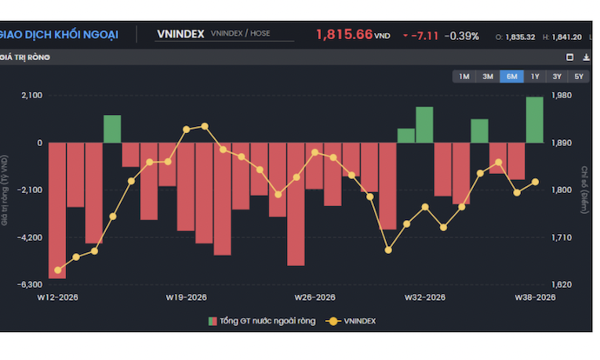Image resolution: width=600 pixels, height=360 pixels.
Task: Click the 2,100 left axis label
Action: pos(32,95)
